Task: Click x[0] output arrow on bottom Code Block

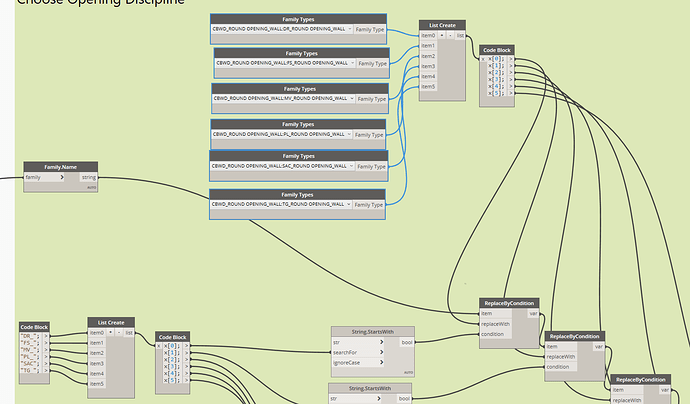Action: pyautogui.click(x=187, y=346)
